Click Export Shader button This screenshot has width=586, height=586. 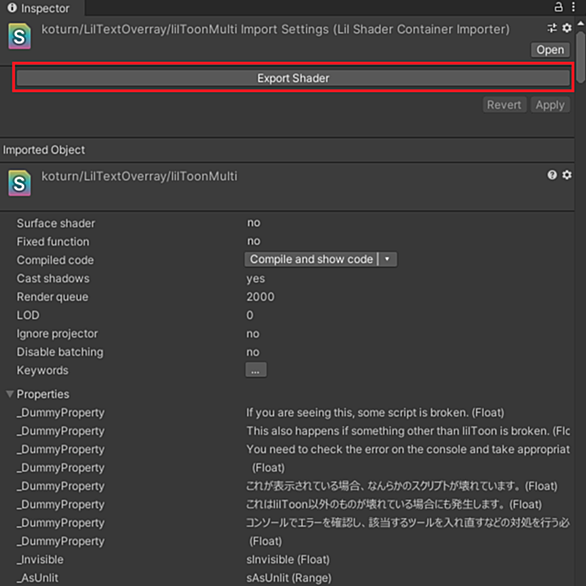coord(293,78)
